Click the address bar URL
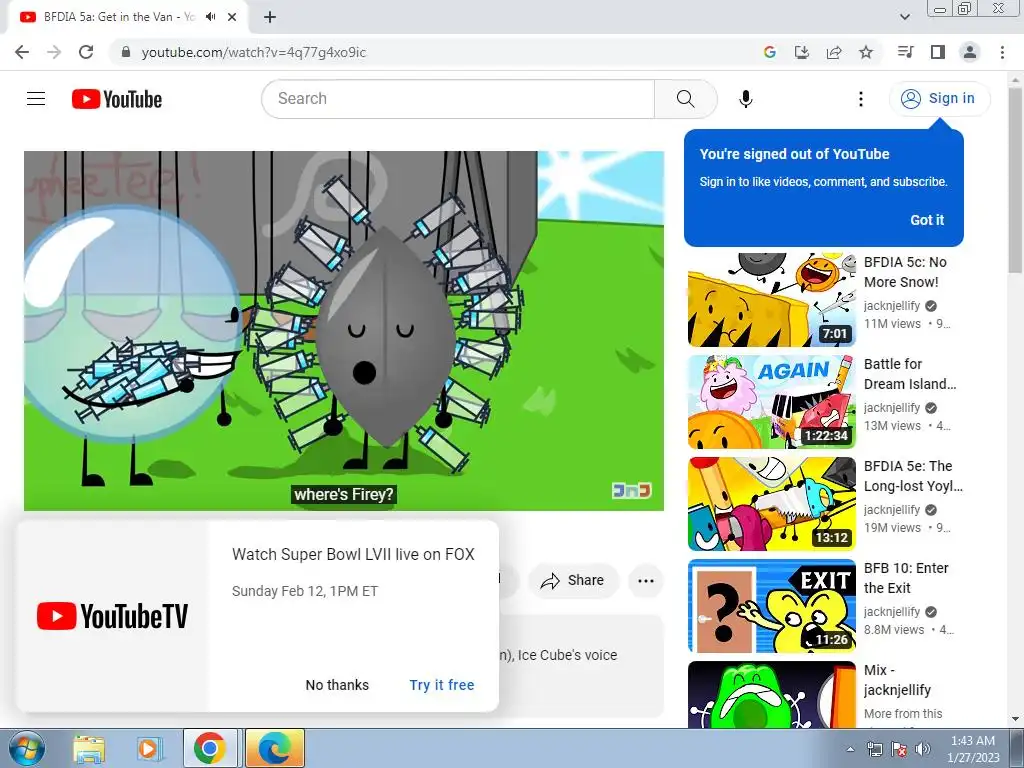Image resolution: width=1024 pixels, height=768 pixels. click(x=253, y=52)
